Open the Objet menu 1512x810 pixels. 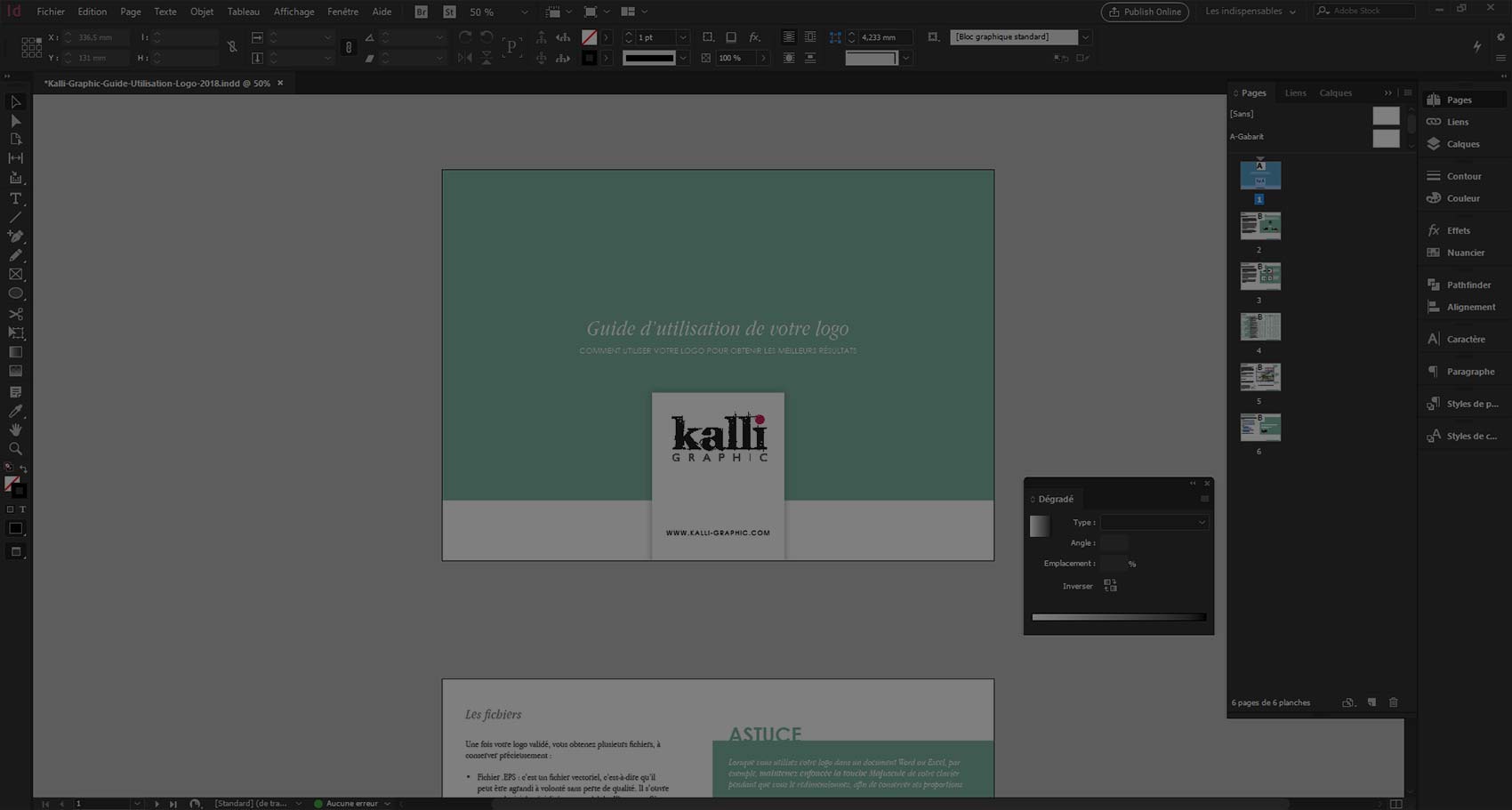pyautogui.click(x=202, y=12)
